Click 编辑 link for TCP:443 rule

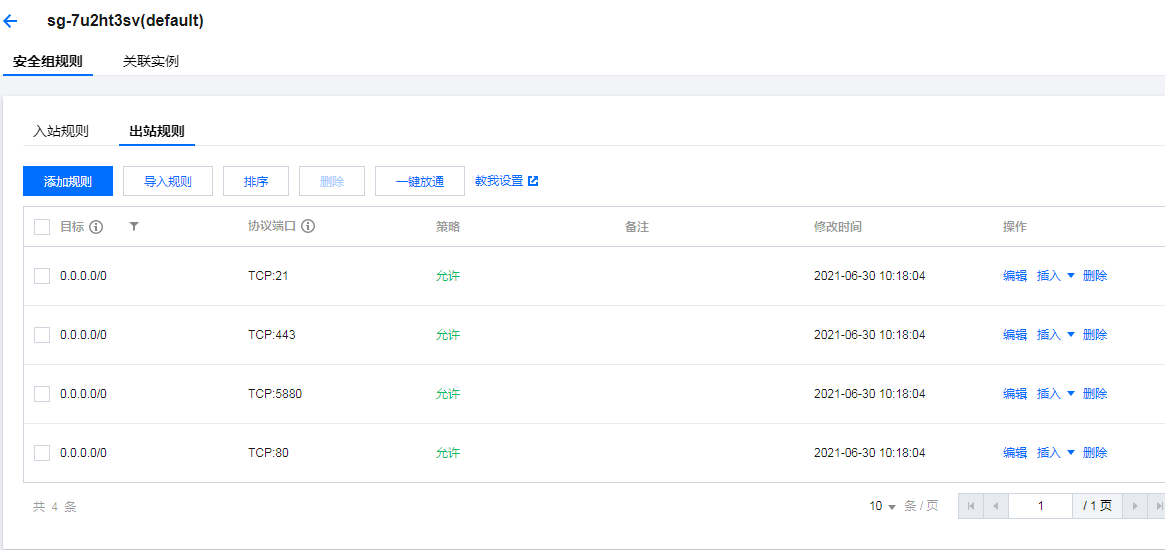click(1015, 335)
